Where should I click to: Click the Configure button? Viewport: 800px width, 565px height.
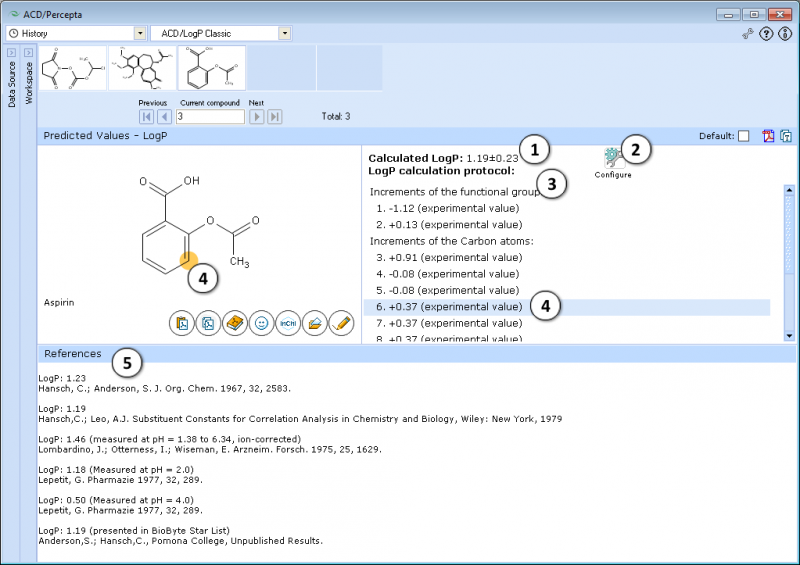[x=613, y=160]
